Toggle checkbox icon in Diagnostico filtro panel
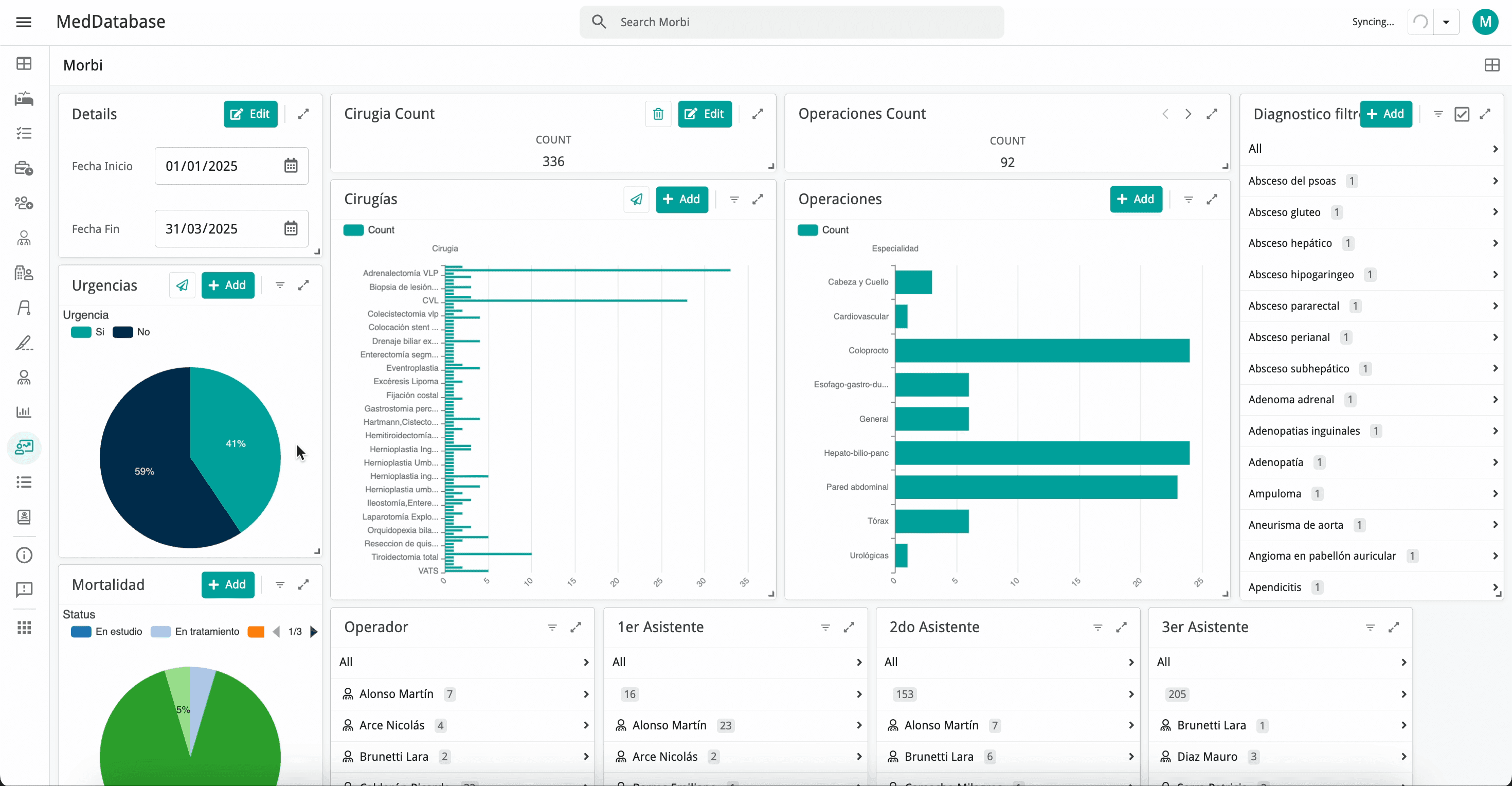 pyautogui.click(x=1462, y=114)
